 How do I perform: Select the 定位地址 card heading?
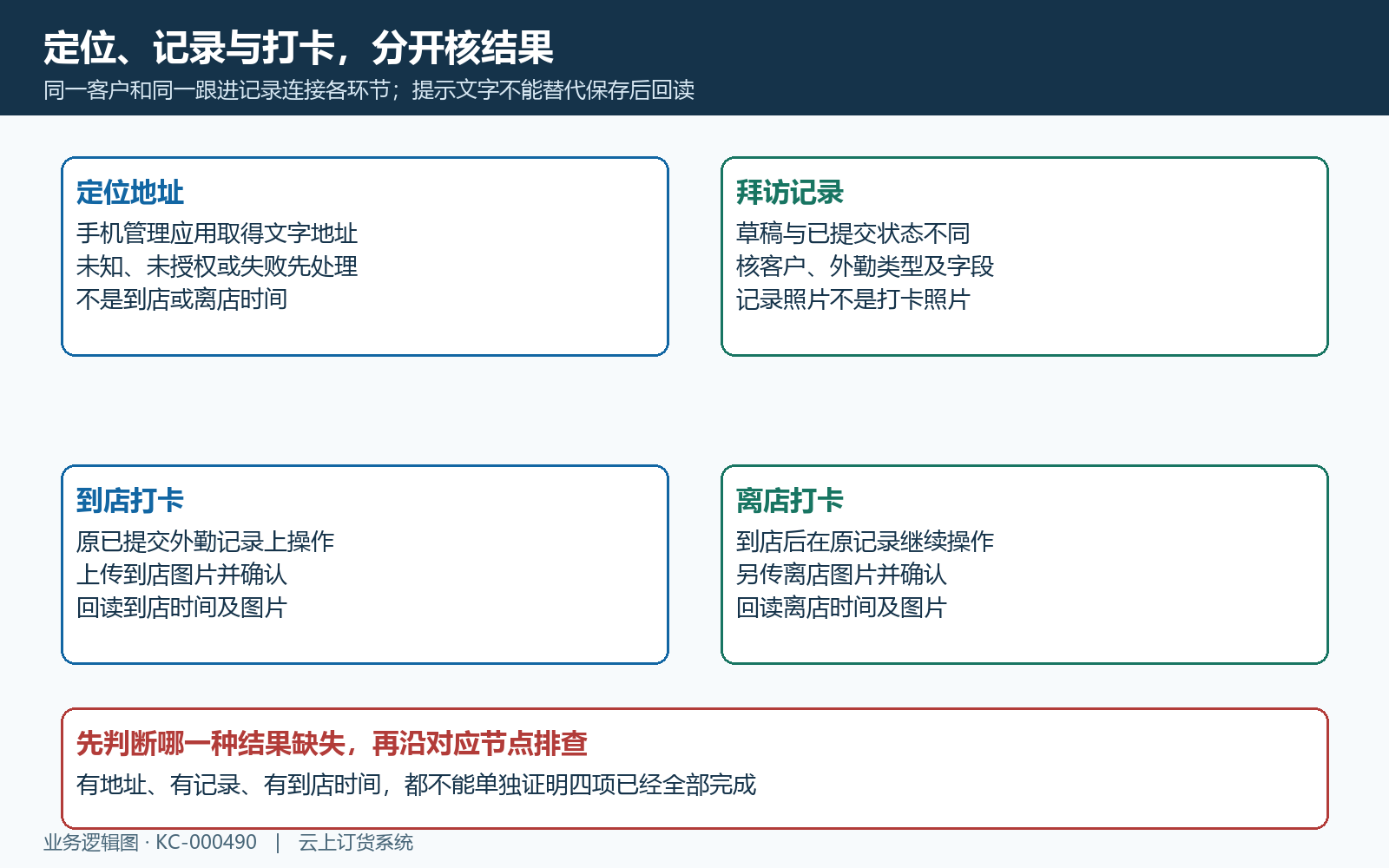pyautogui.click(x=130, y=193)
